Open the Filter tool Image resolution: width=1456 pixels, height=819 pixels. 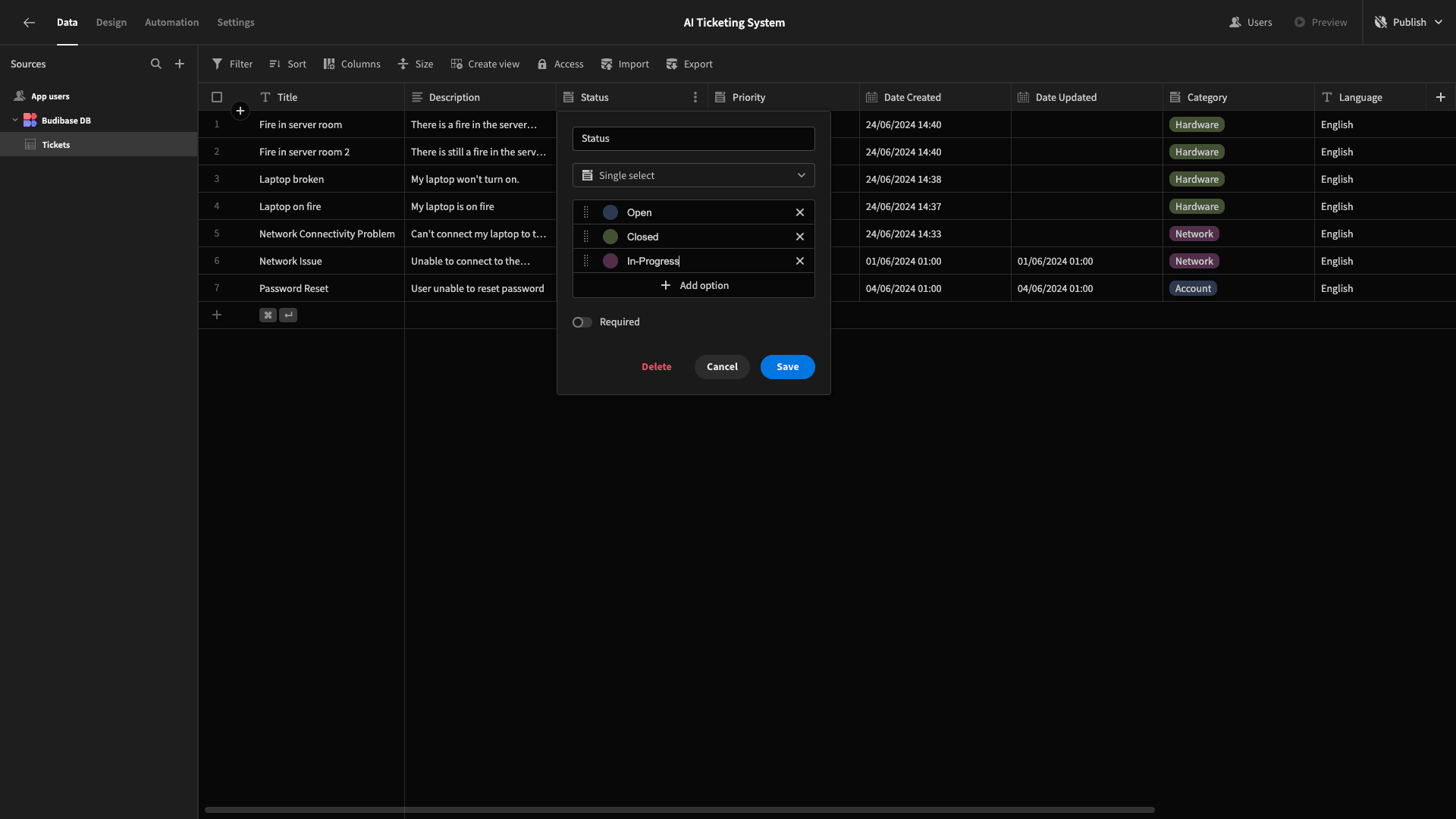coord(232,64)
